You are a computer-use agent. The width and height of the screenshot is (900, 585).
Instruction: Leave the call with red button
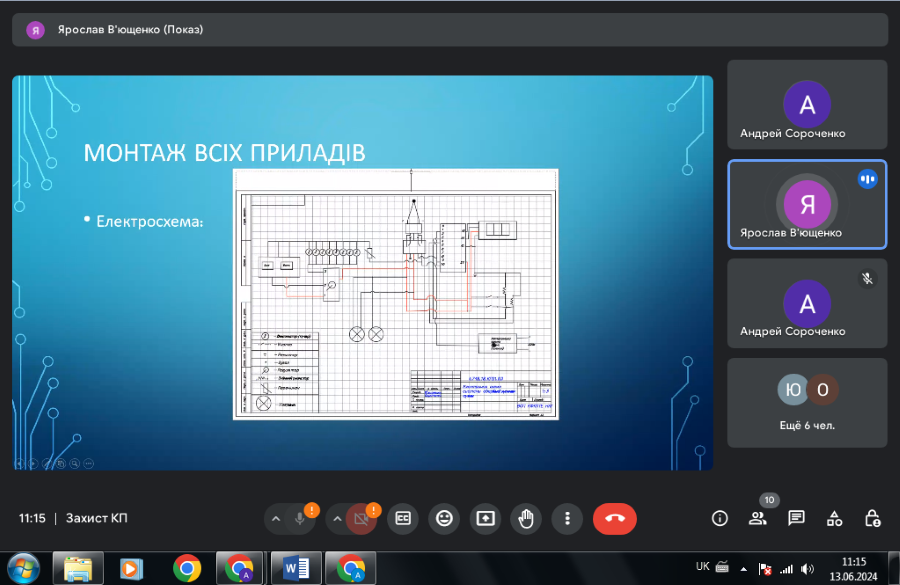(614, 518)
